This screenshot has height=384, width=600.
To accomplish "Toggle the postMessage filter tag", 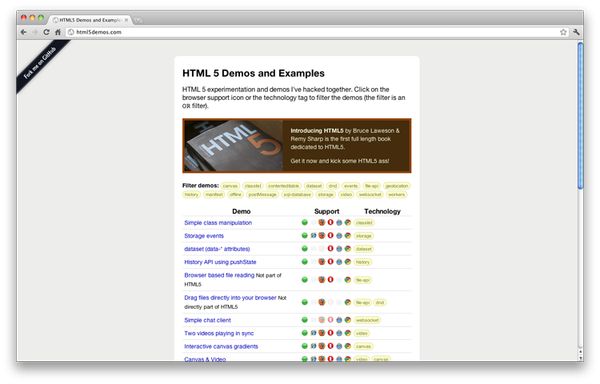I will [262, 195].
